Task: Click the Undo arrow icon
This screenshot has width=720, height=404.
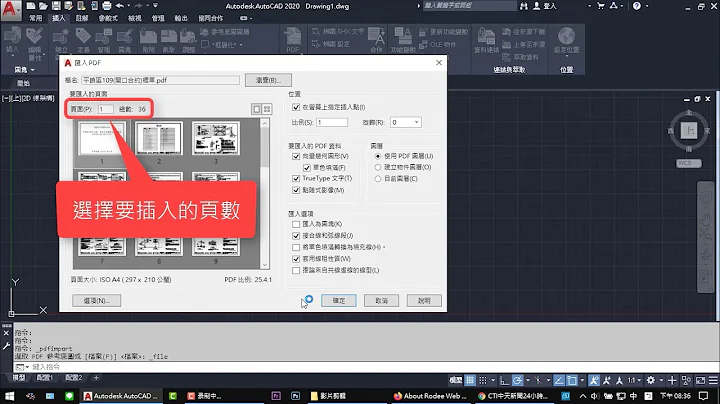Action: pos(120,6)
